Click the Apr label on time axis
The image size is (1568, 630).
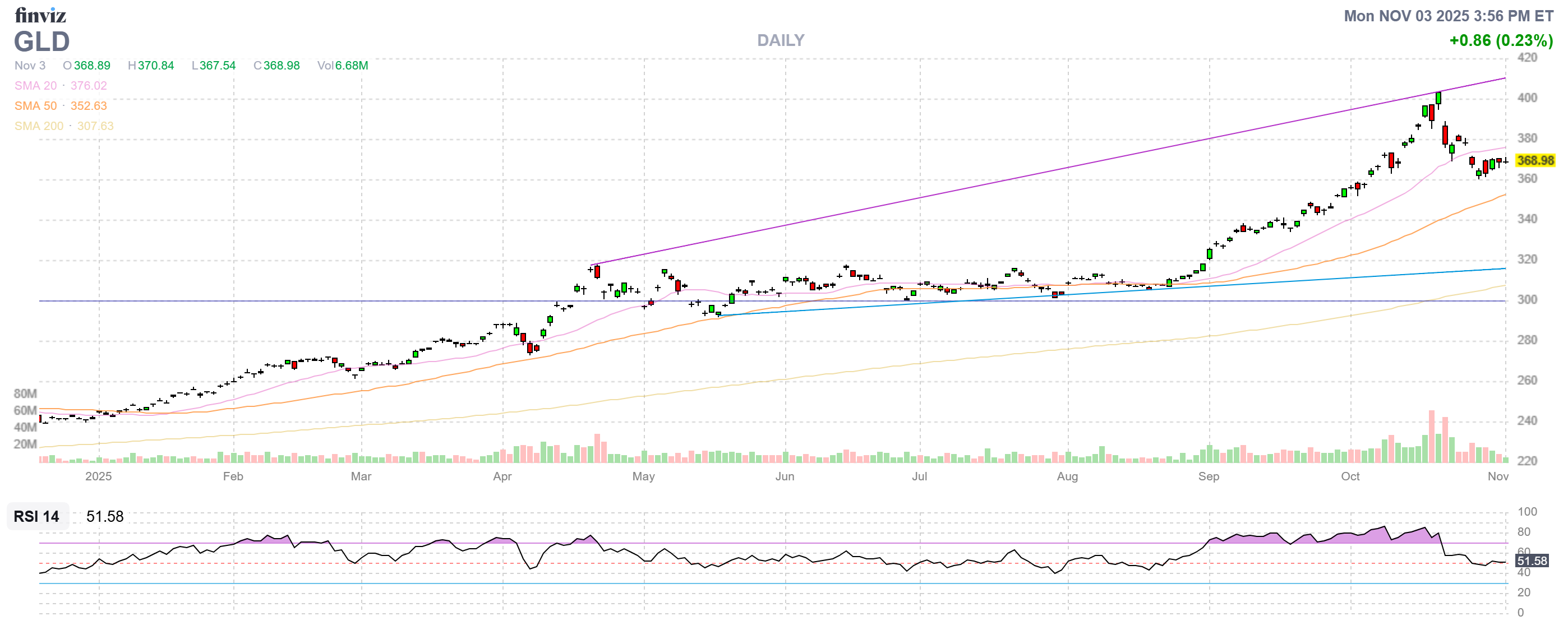click(x=502, y=476)
